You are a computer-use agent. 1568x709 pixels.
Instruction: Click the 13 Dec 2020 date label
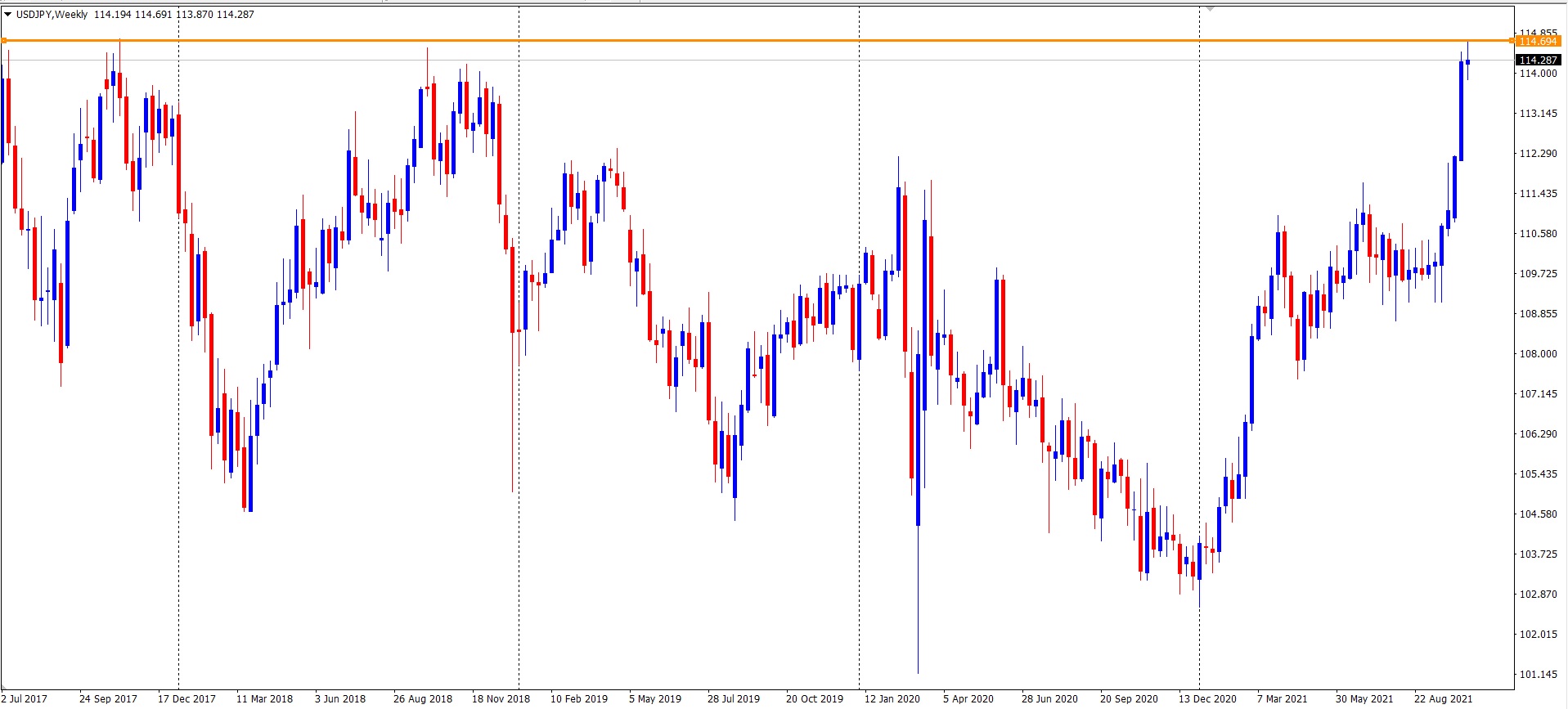[x=1207, y=698]
